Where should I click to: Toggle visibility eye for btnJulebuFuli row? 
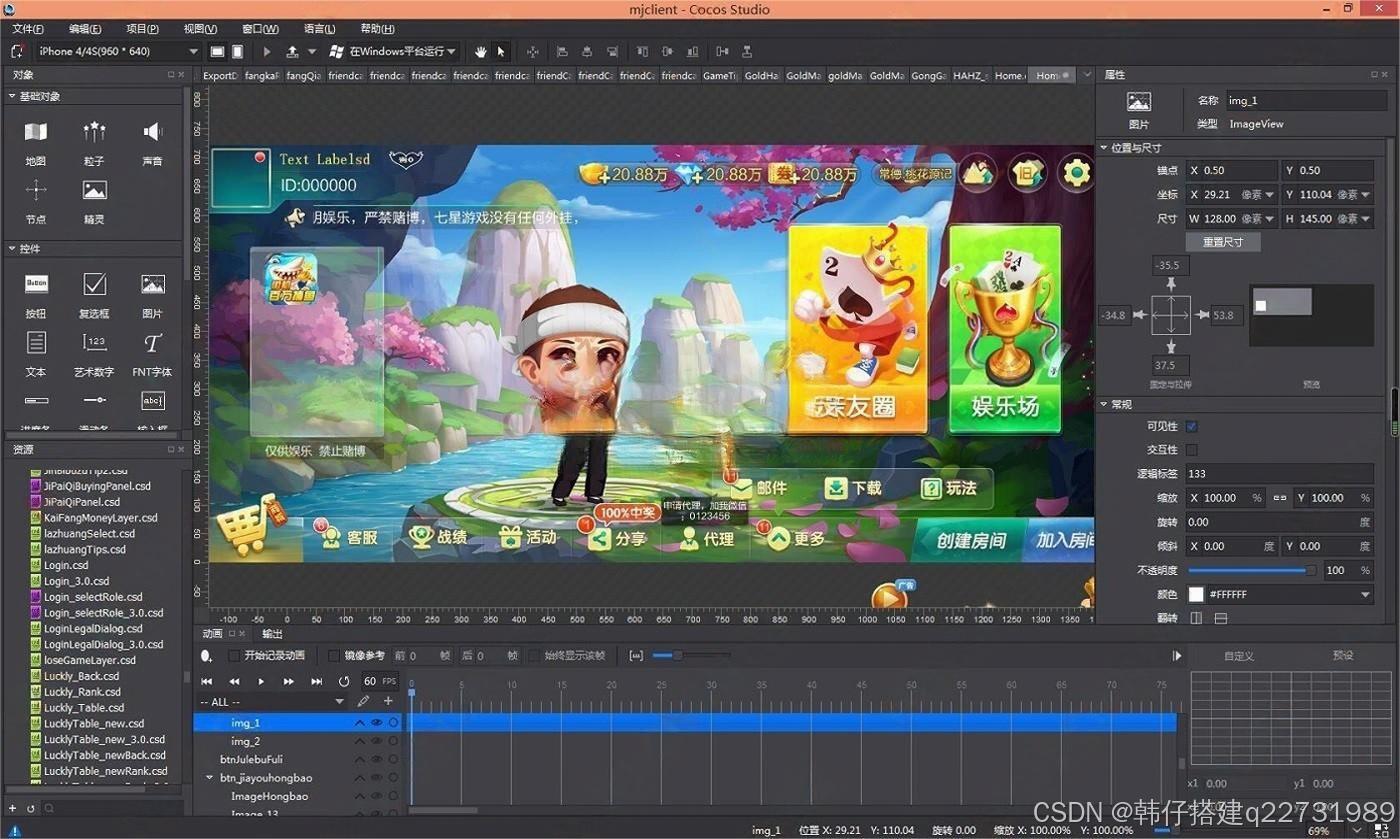pyautogui.click(x=377, y=759)
